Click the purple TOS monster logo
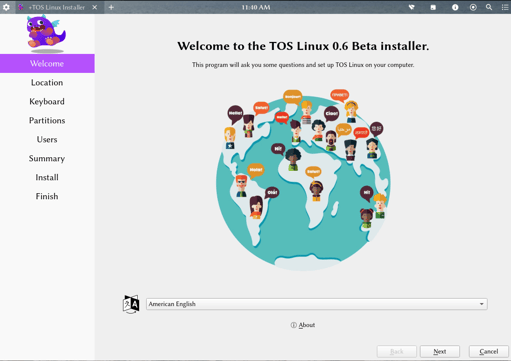This screenshot has height=361, width=511. point(46,33)
